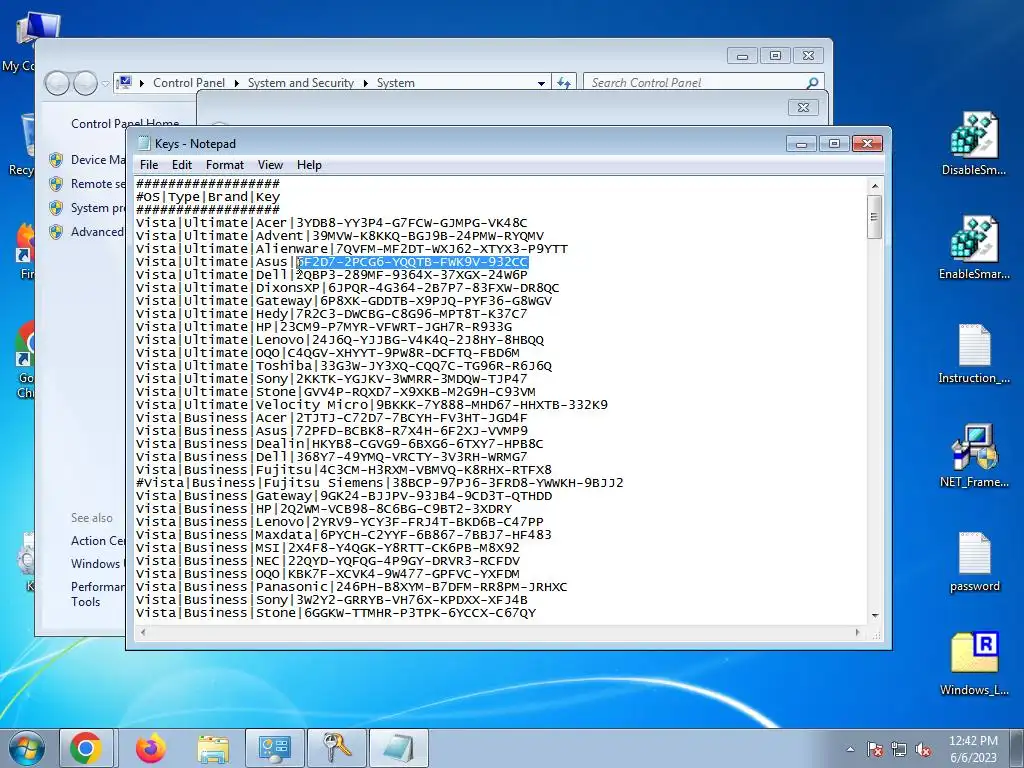Switch to Control Panel taskbar button

[274, 748]
